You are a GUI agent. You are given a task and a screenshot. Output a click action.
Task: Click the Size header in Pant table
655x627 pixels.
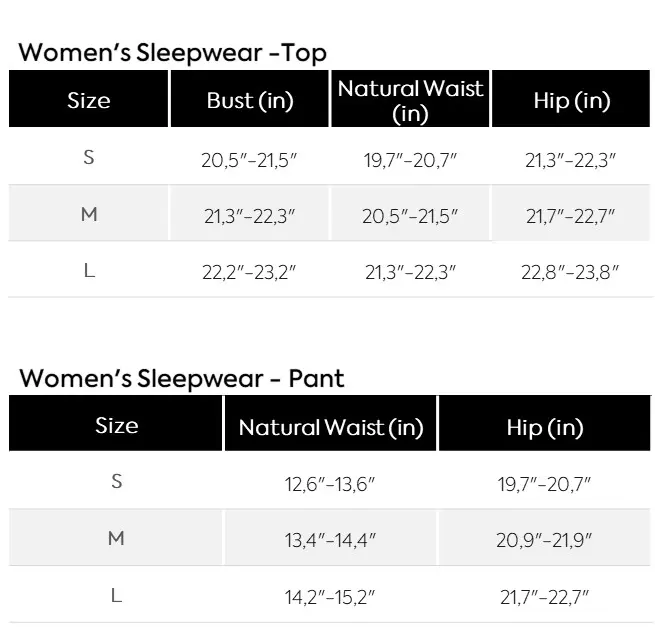[116, 425]
